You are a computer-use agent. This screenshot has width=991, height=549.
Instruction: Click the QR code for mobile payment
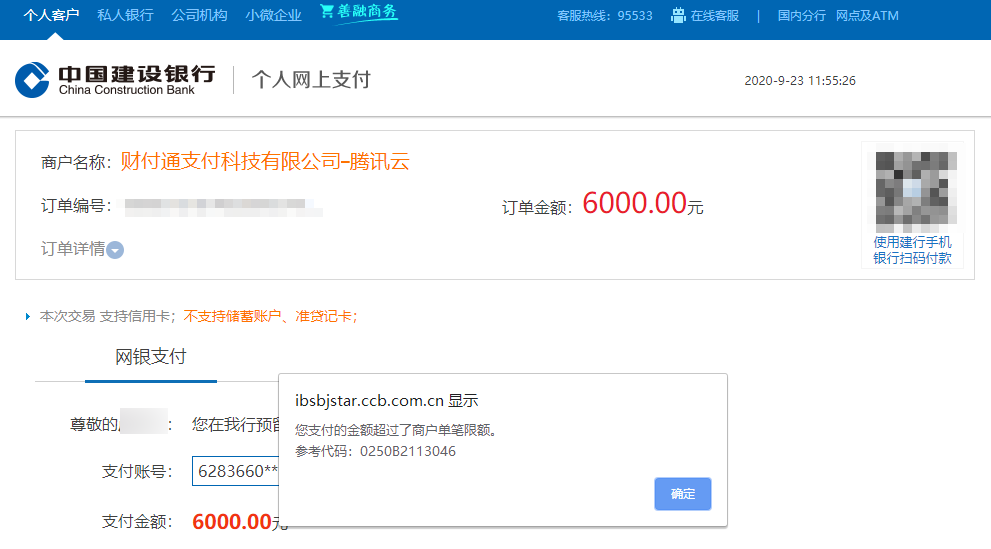point(916,192)
